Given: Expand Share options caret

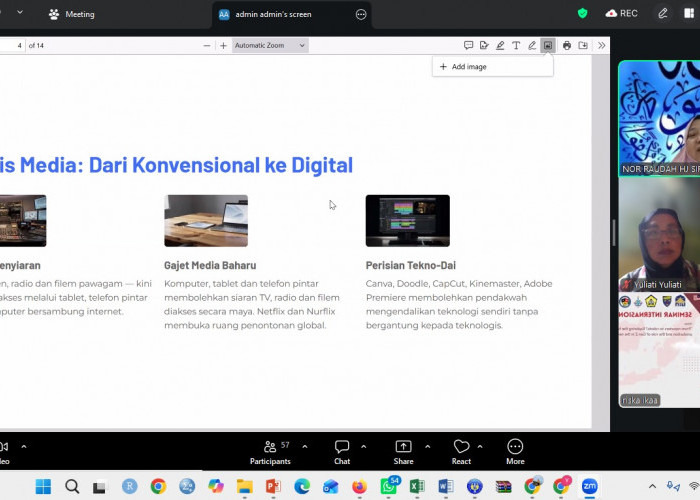Looking at the screenshot, I should 427,446.
